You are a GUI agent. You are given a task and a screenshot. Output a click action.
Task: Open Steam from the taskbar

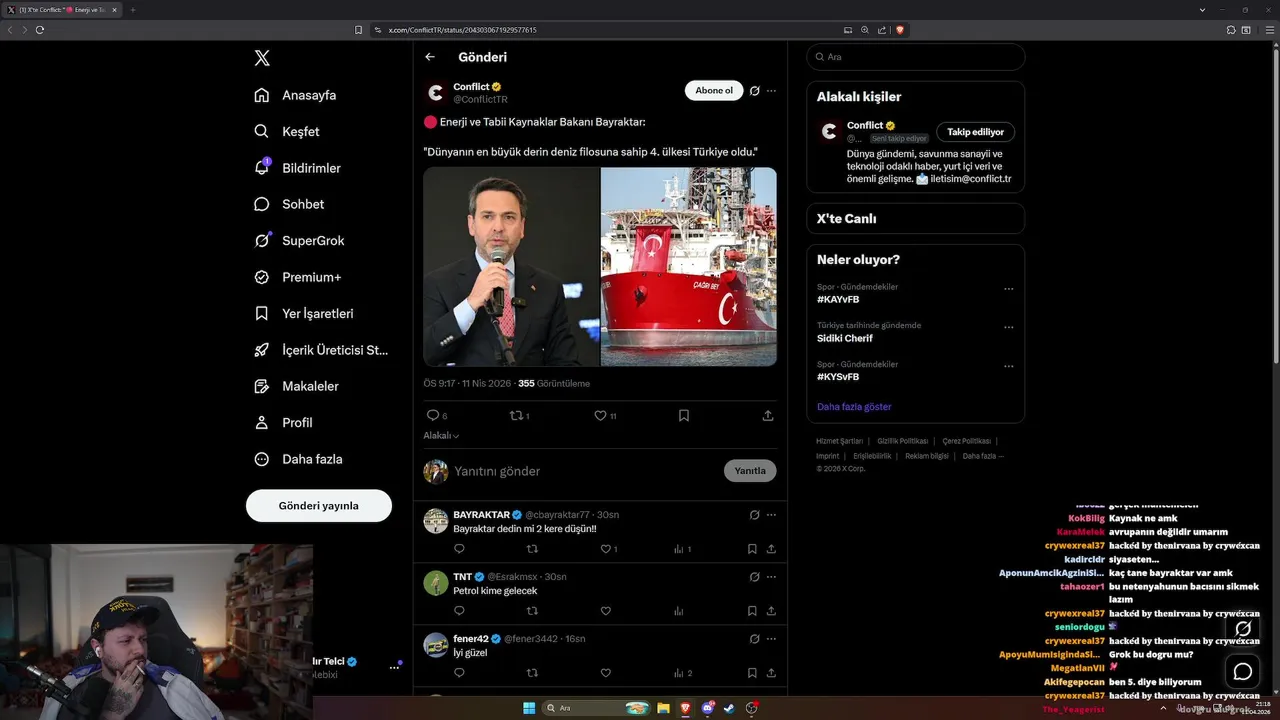pos(730,708)
